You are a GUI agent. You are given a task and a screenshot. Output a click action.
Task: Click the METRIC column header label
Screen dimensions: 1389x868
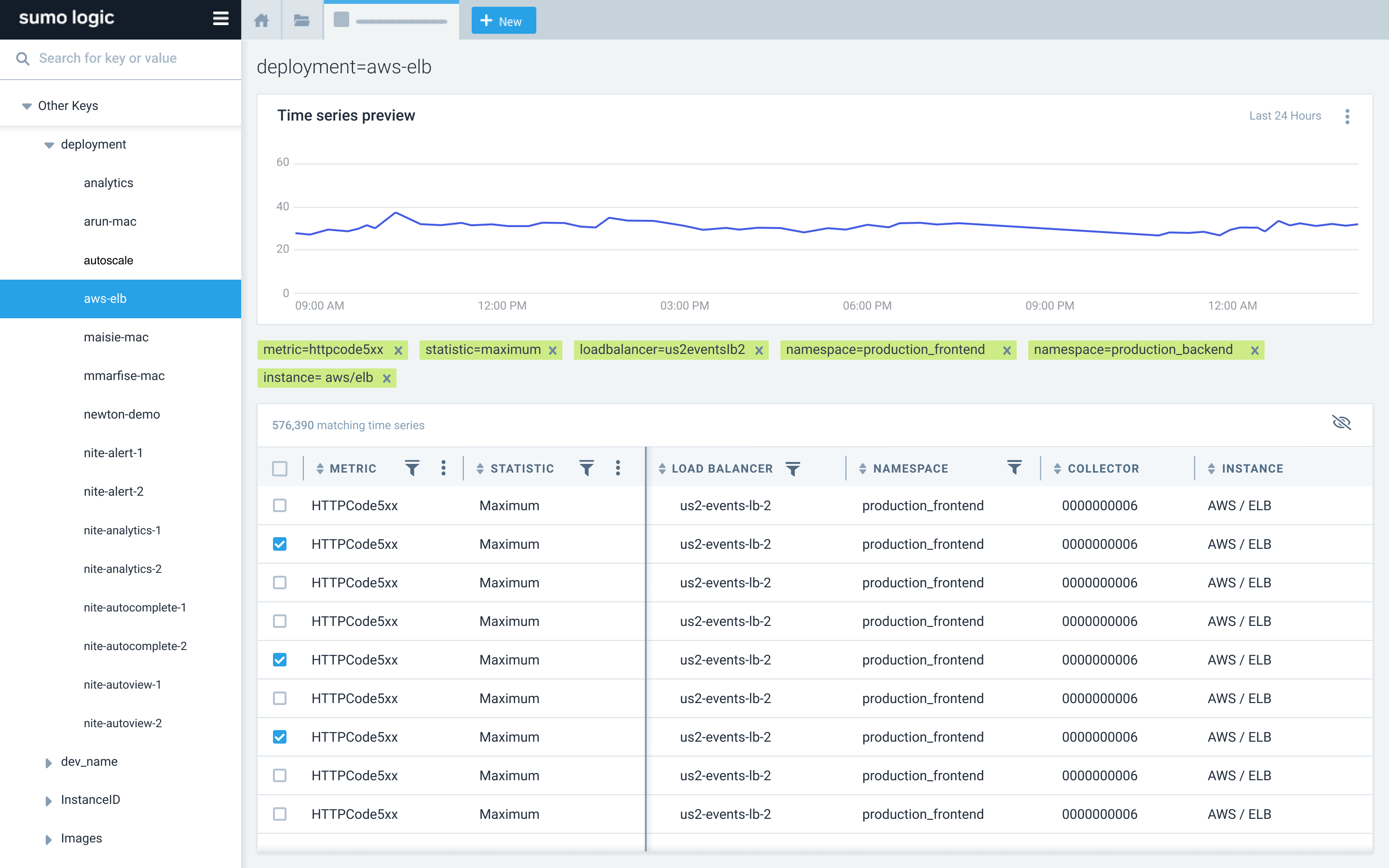pyautogui.click(x=353, y=468)
